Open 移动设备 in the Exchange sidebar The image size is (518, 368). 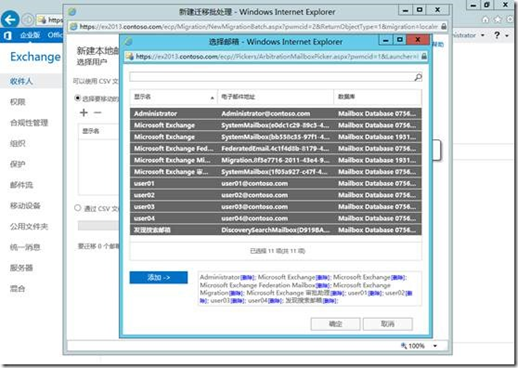(x=25, y=205)
